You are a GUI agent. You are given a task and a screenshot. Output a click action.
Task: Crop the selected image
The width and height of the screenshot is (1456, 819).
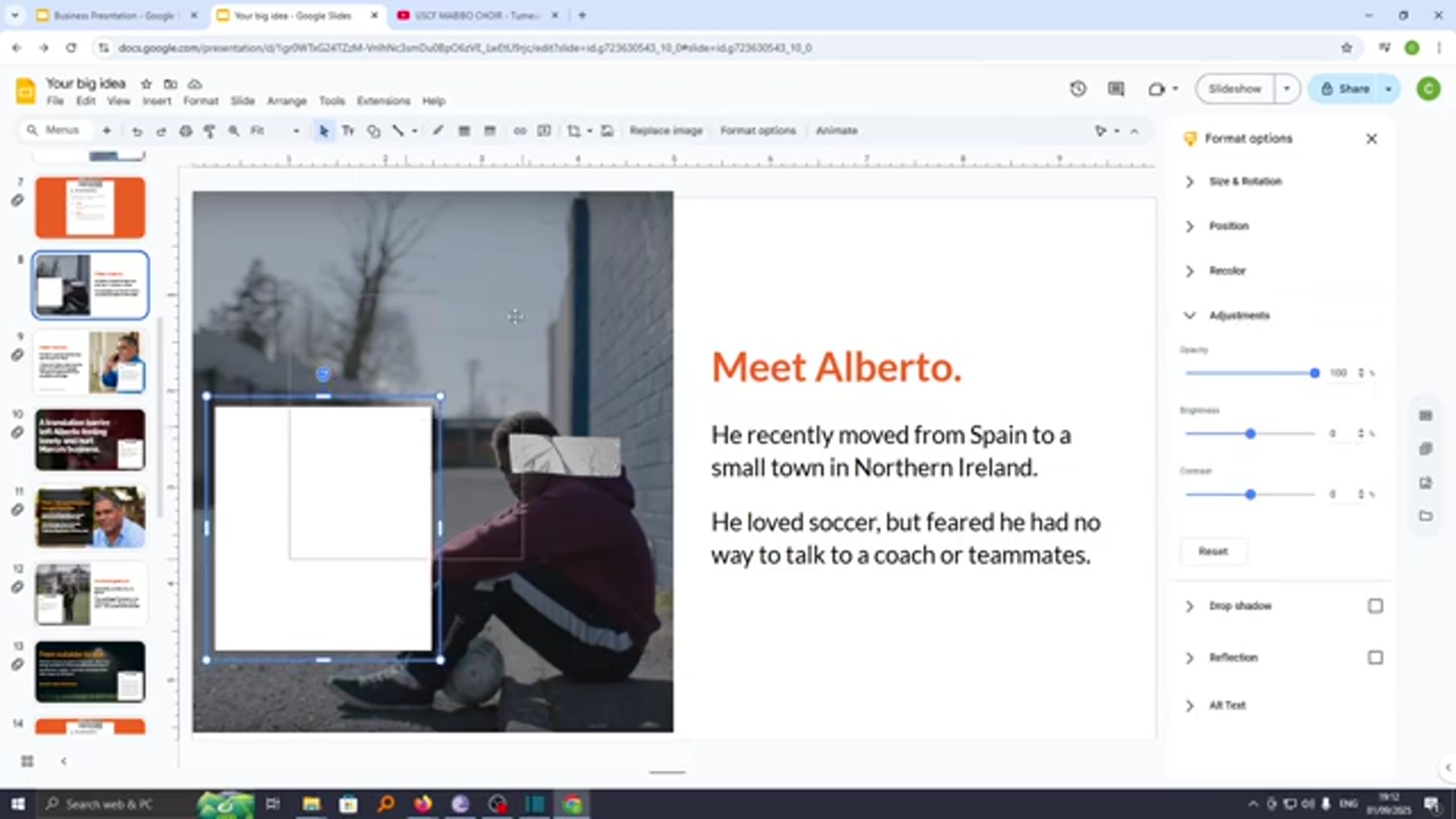(x=574, y=130)
